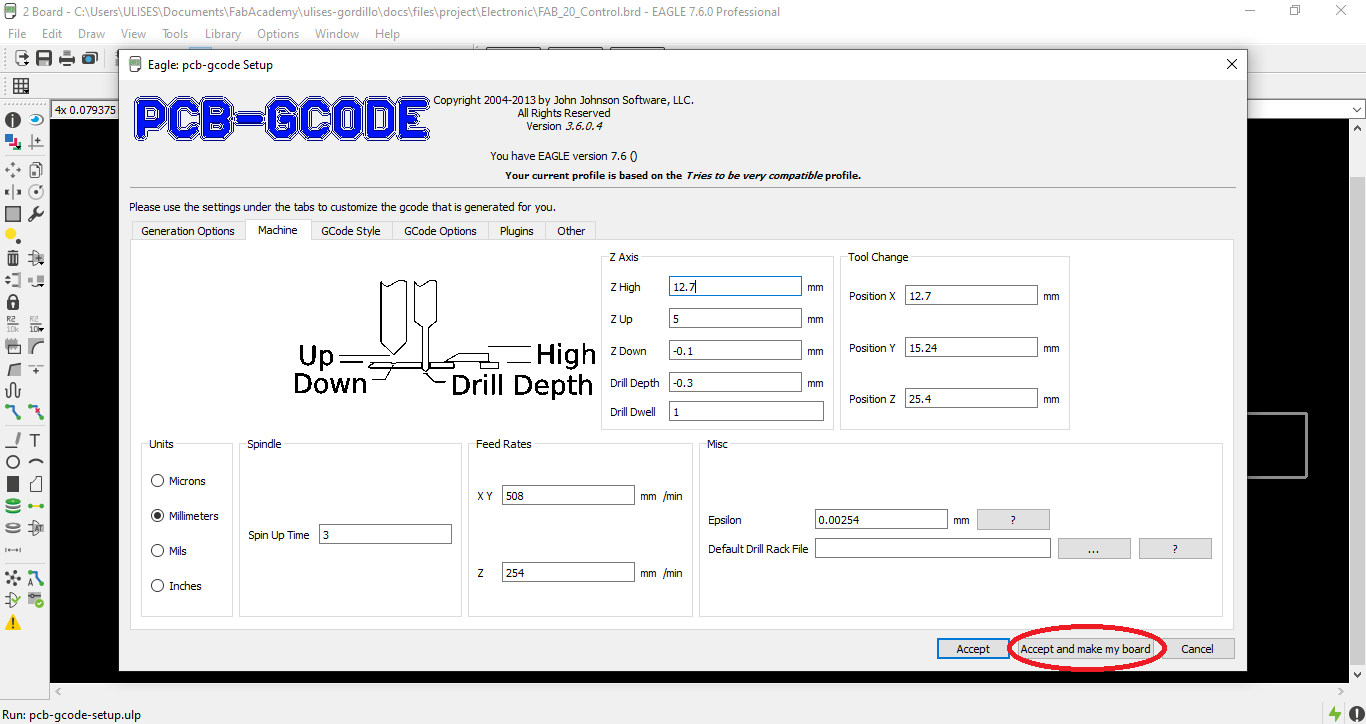The height and width of the screenshot is (724, 1366).
Task: Click the Print icon in EAGLE toolbar
Action: [x=67, y=58]
